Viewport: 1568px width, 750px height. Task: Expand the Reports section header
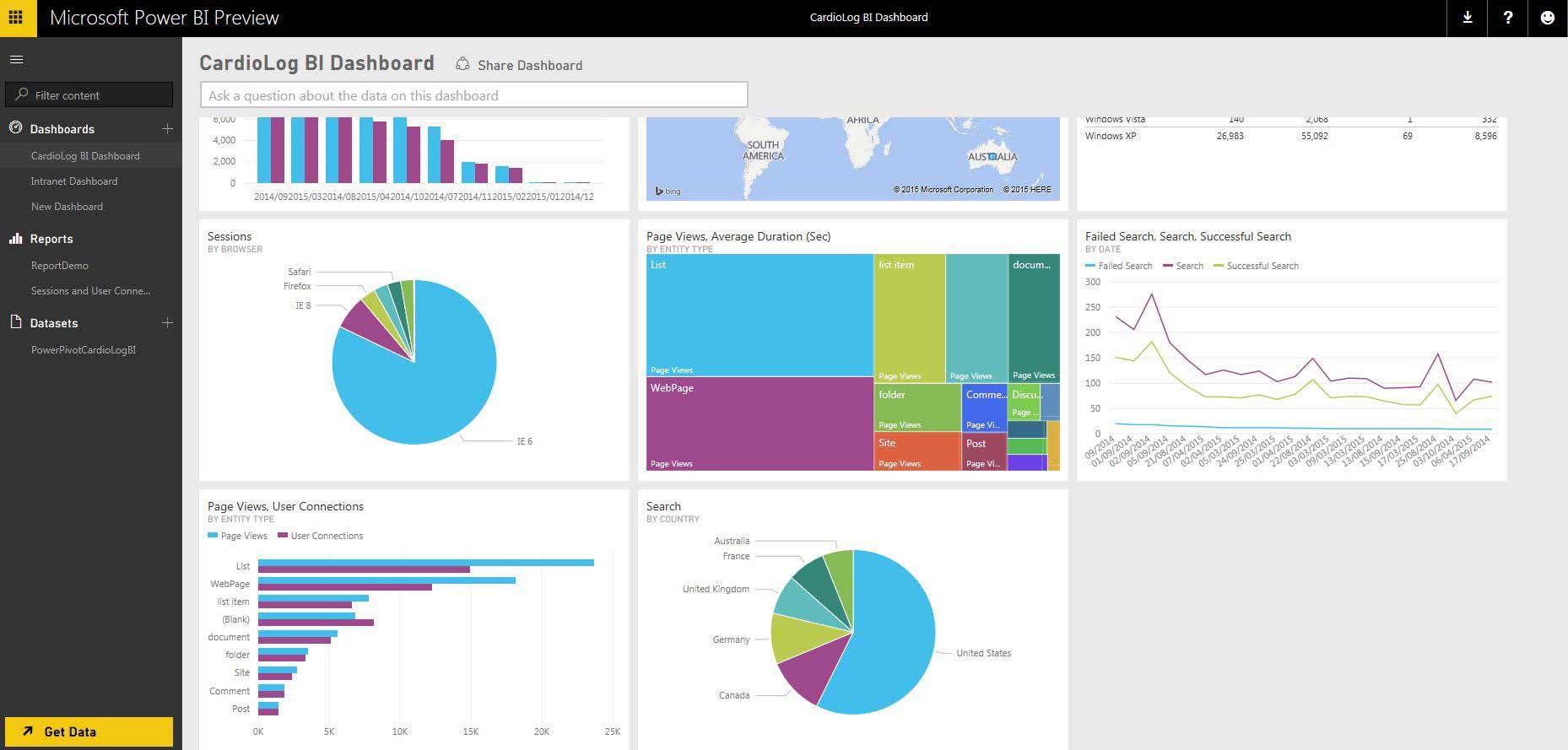(x=51, y=239)
